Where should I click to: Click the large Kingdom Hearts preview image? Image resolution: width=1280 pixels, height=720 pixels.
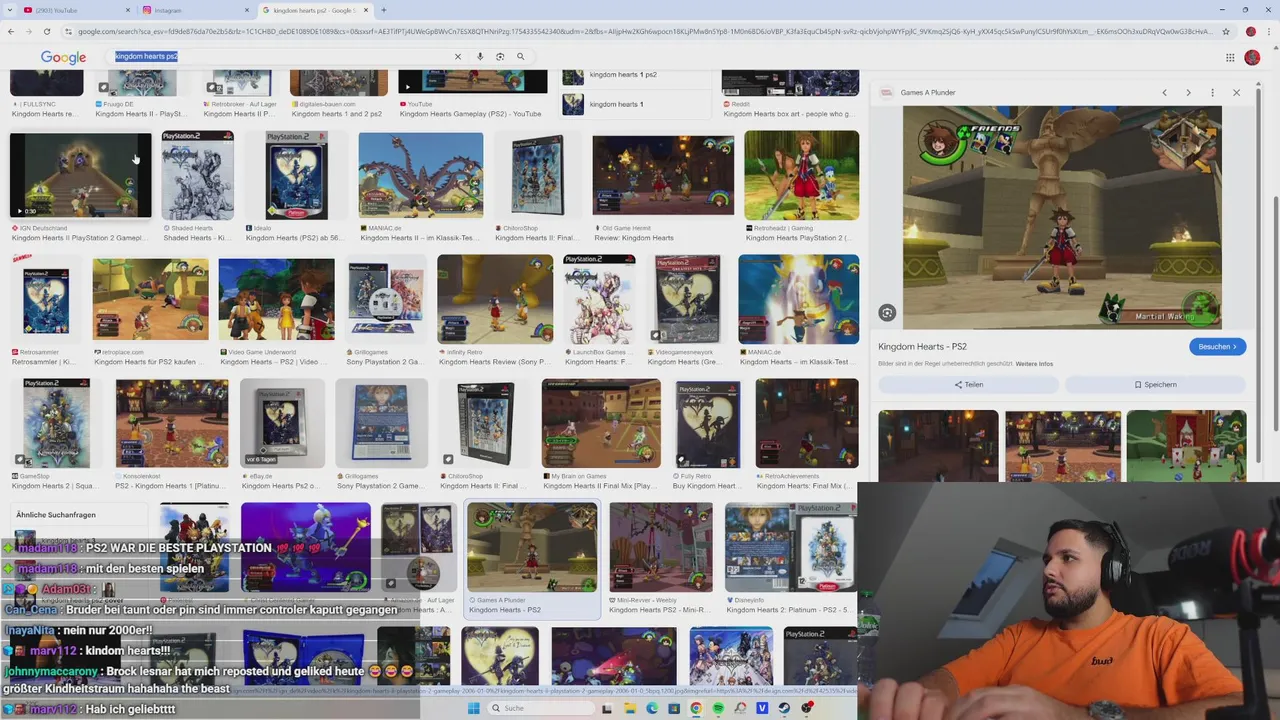[x=1062, y=217]
